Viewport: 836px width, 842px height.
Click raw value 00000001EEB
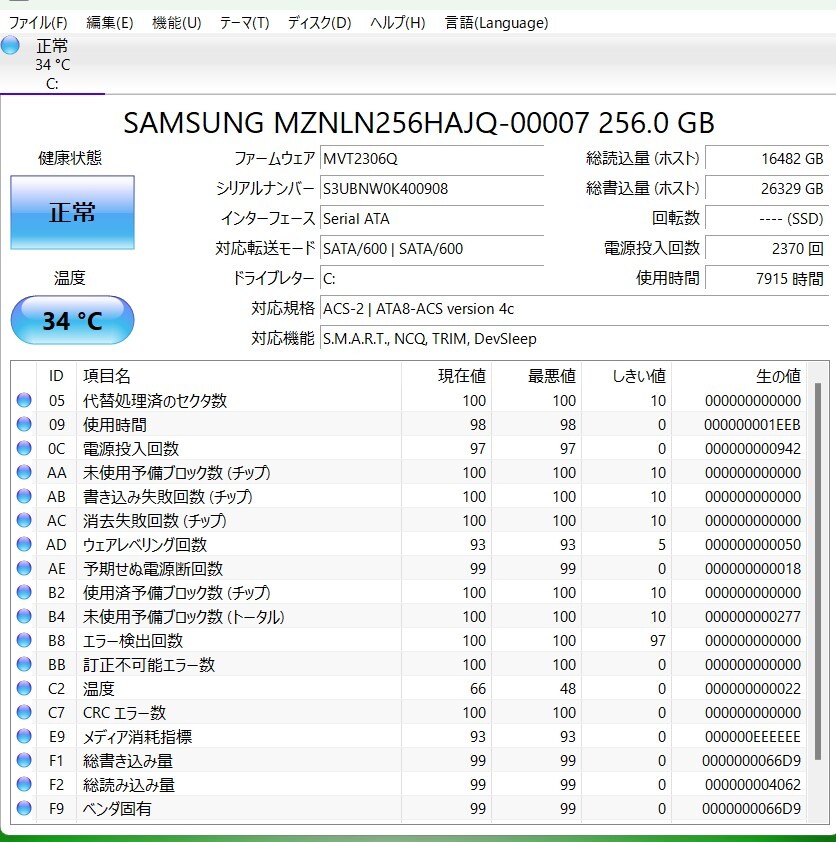pos(752,425)
